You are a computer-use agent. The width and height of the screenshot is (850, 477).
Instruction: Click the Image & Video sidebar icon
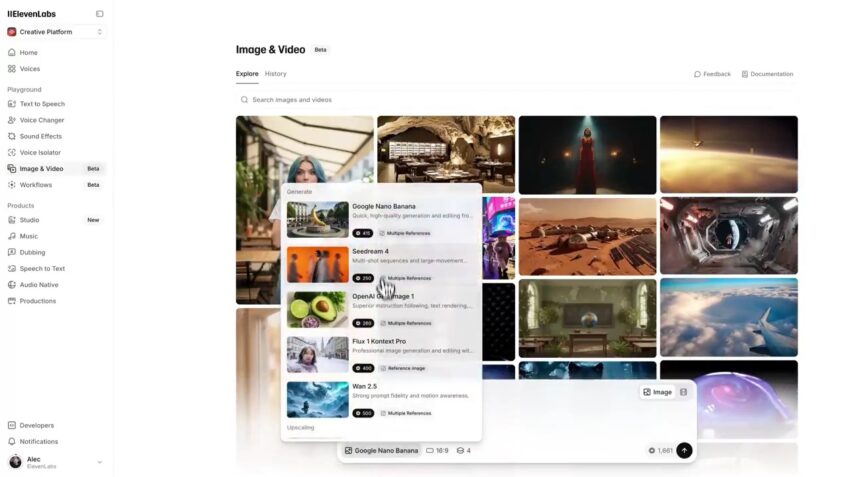[x=12, y=169]
